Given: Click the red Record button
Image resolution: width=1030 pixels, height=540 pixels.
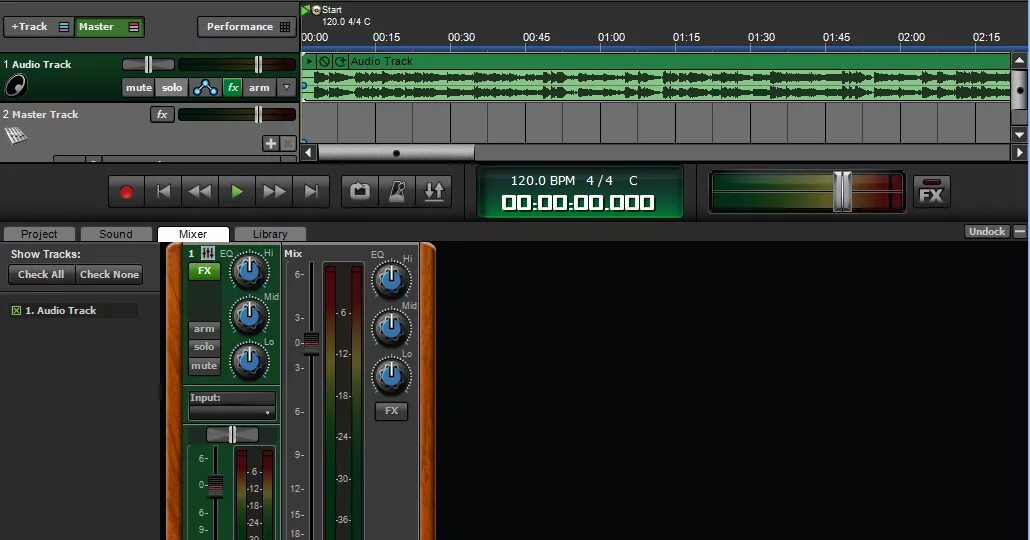Looking at the screenshot, I should pos(126,192).
